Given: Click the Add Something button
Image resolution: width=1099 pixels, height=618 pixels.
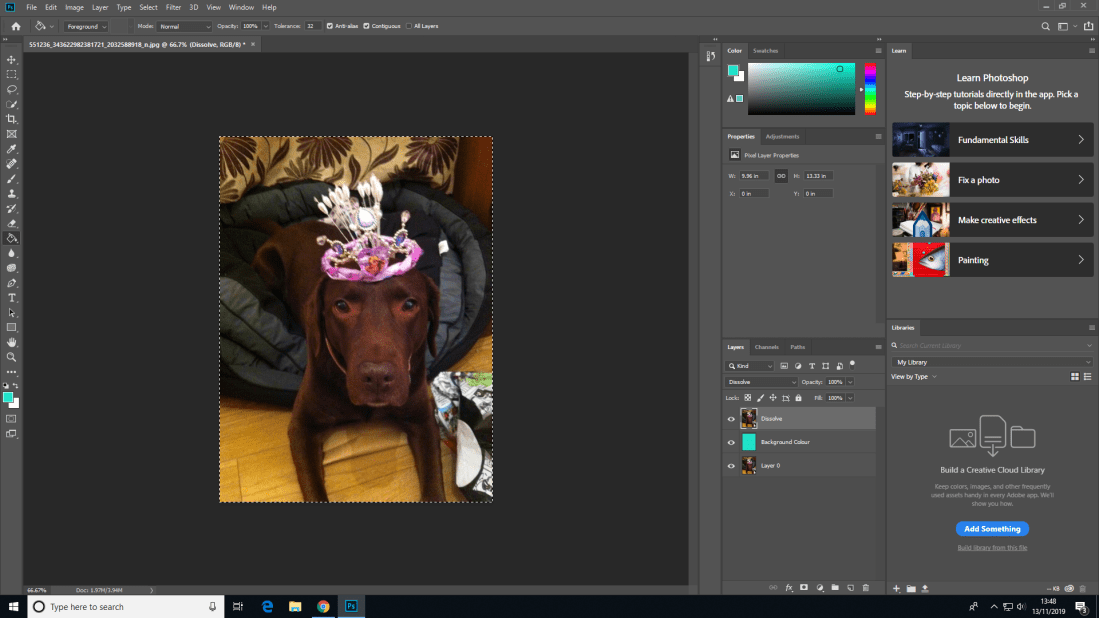Looking at the screenshot, I should tap(992, 529).
